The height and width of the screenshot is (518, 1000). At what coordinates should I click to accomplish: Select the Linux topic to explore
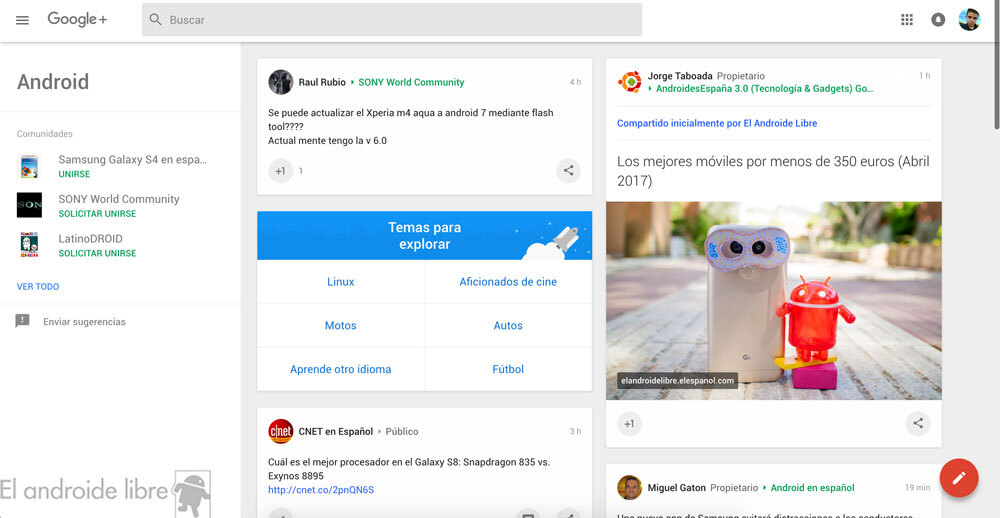(340, 282)
